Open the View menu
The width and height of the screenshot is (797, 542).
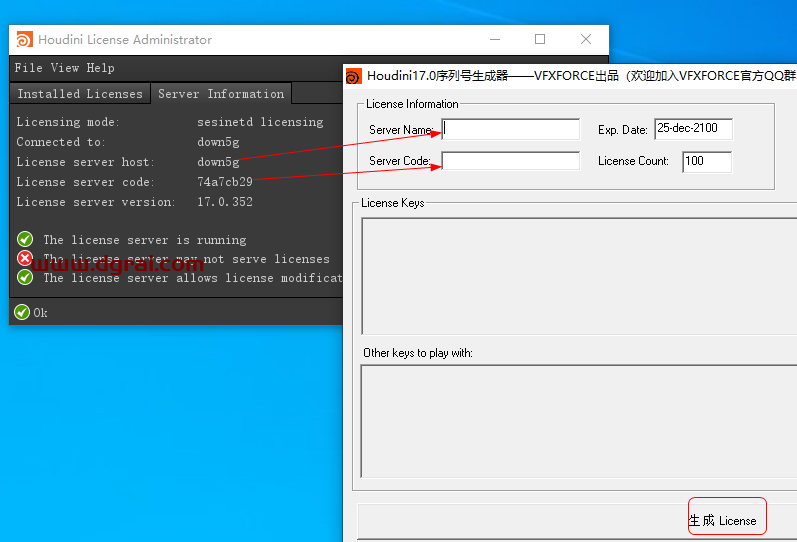pyautogui.click(x=65, y=68)
